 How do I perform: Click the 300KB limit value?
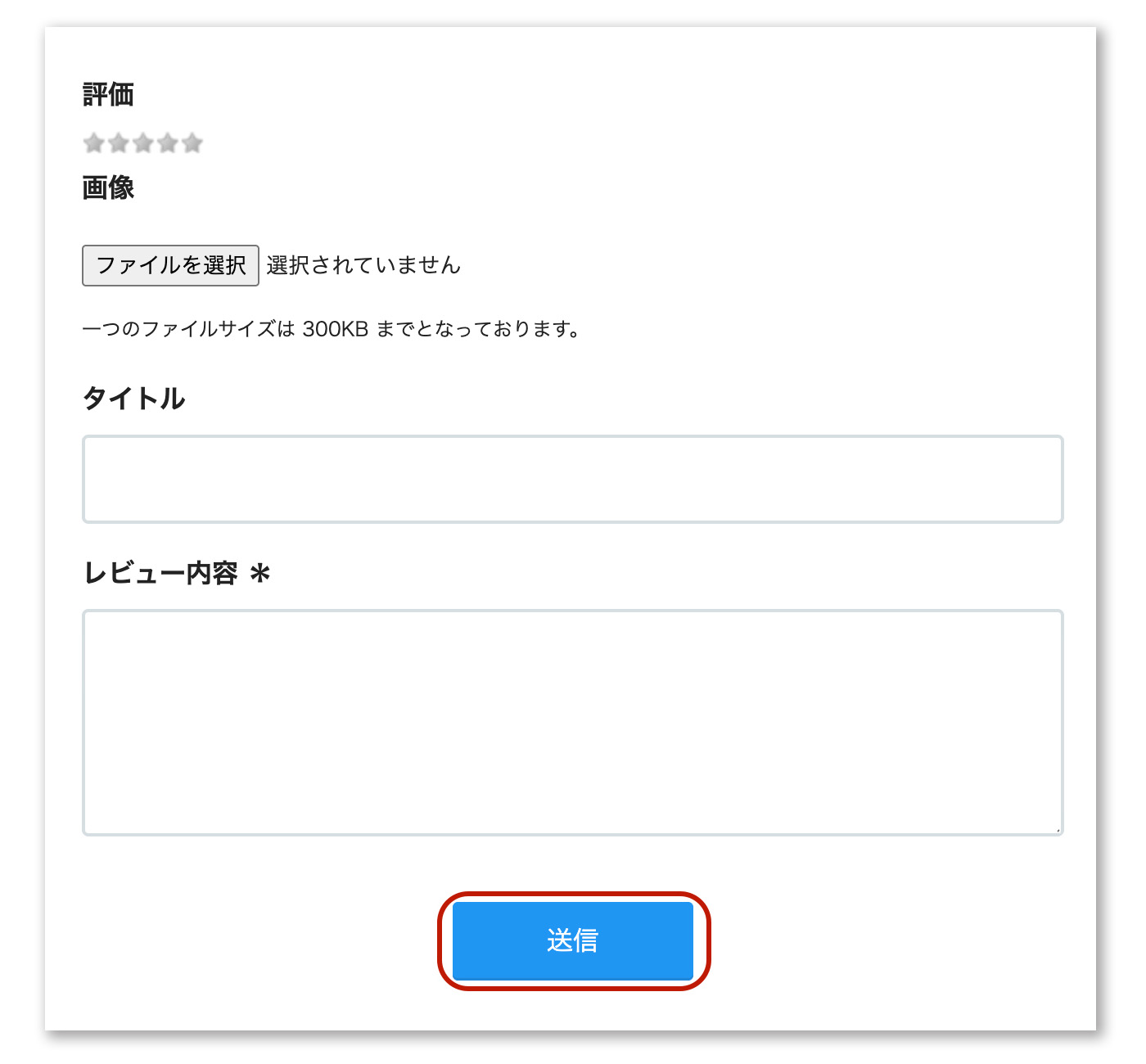pos(336,329)
